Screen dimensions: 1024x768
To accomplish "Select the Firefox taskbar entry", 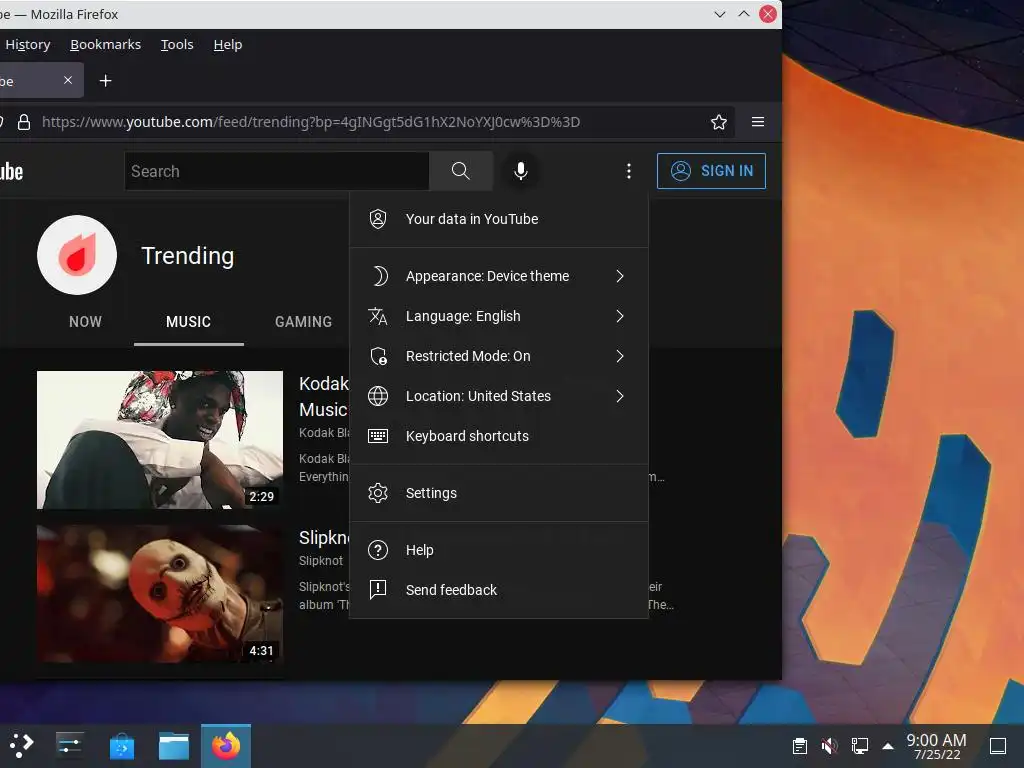I will (226, 746).
